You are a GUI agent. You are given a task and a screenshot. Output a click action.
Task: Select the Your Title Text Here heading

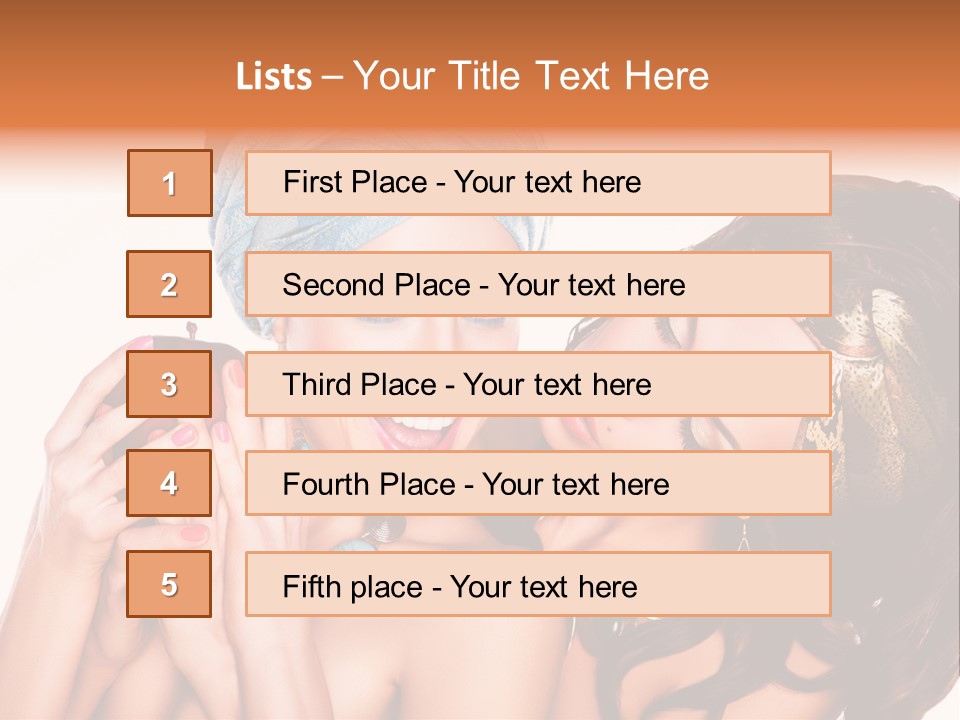coord(531,77)
